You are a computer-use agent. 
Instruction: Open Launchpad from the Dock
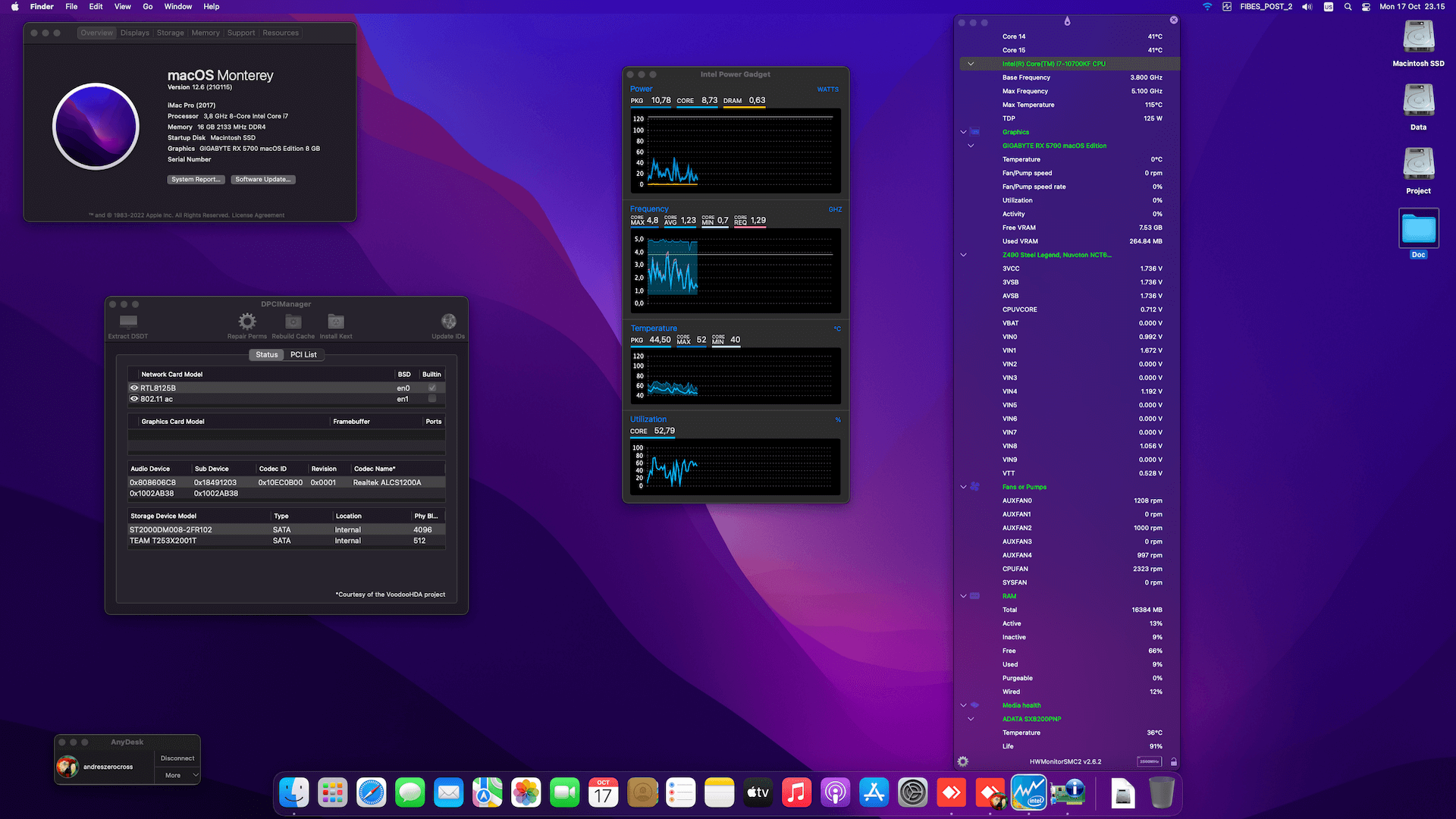tap(333, 793)
